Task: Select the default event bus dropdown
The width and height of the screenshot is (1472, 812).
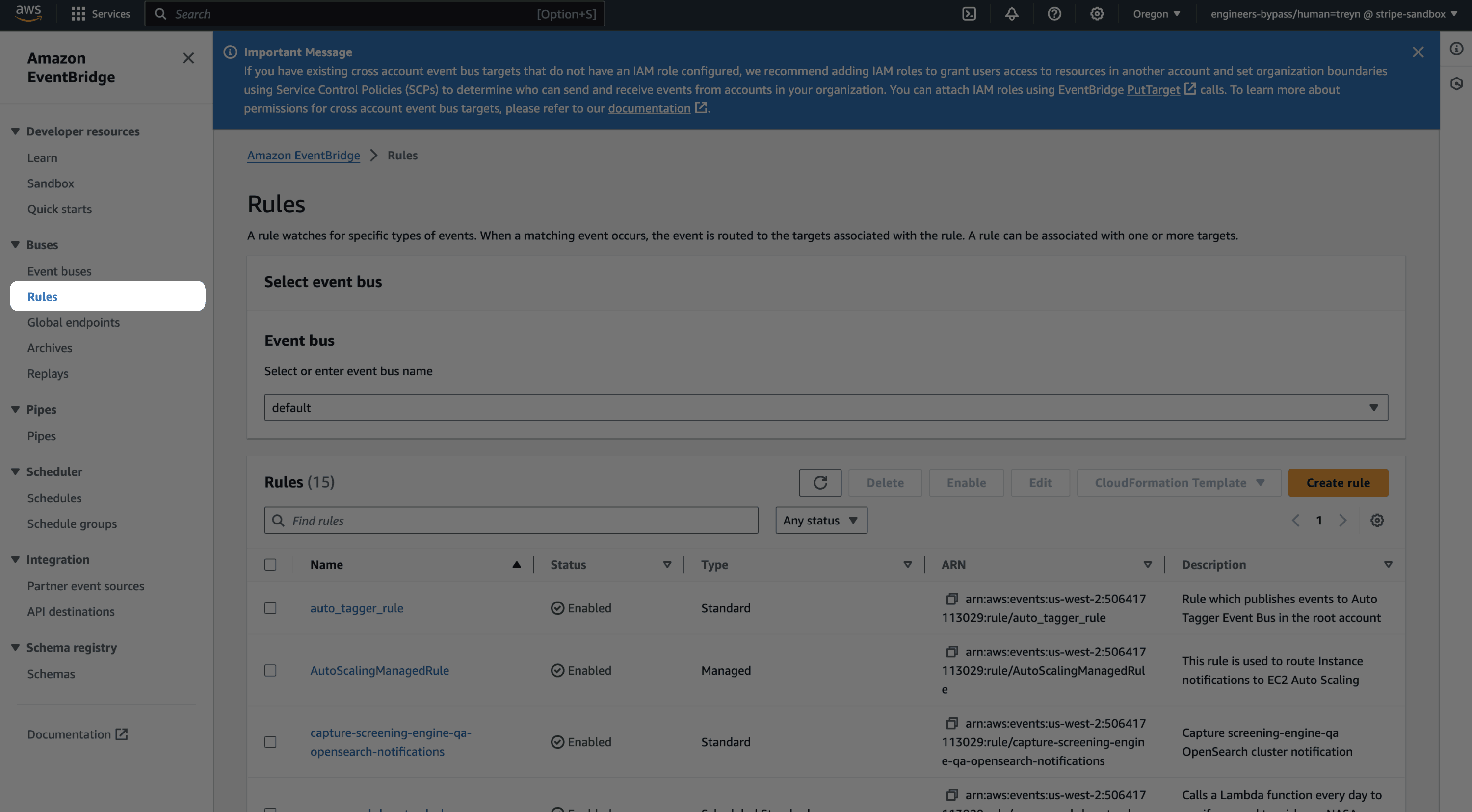Action: [826, 407]
